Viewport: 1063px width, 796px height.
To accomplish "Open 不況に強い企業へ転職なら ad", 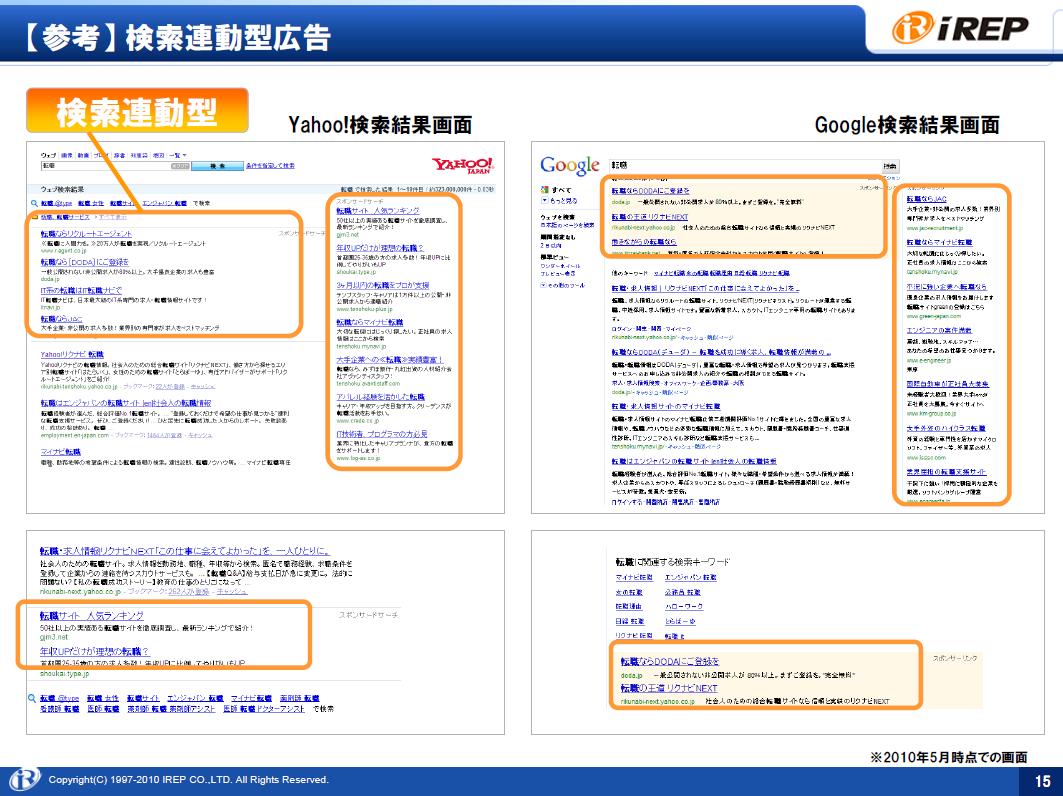I will coord(946,286).
